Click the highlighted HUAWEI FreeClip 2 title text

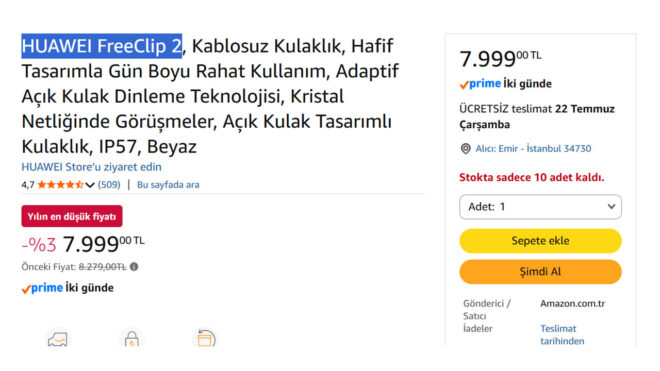(102, 46)
